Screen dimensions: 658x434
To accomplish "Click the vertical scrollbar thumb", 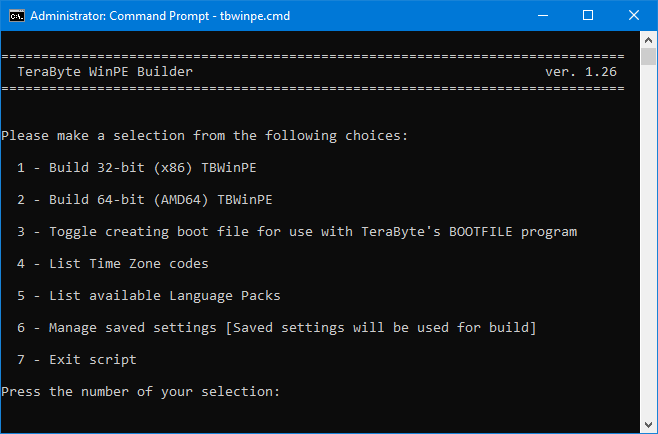I will coord(648,57).
